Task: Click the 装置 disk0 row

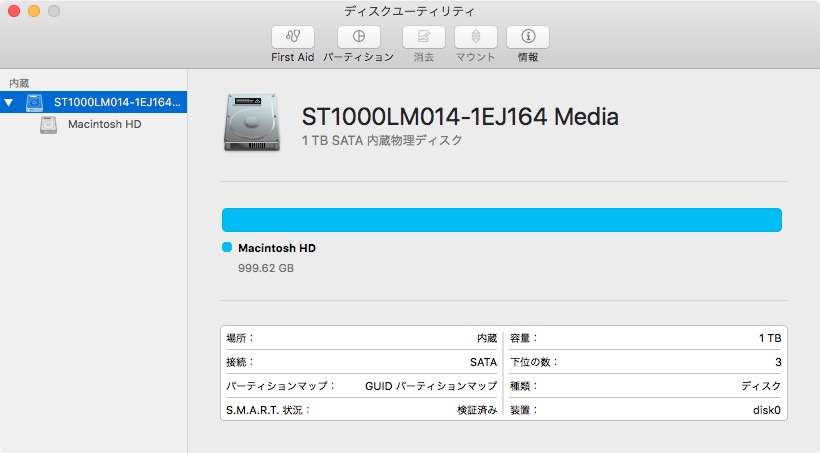Action: pyautogui.click(x=645, y=410)
